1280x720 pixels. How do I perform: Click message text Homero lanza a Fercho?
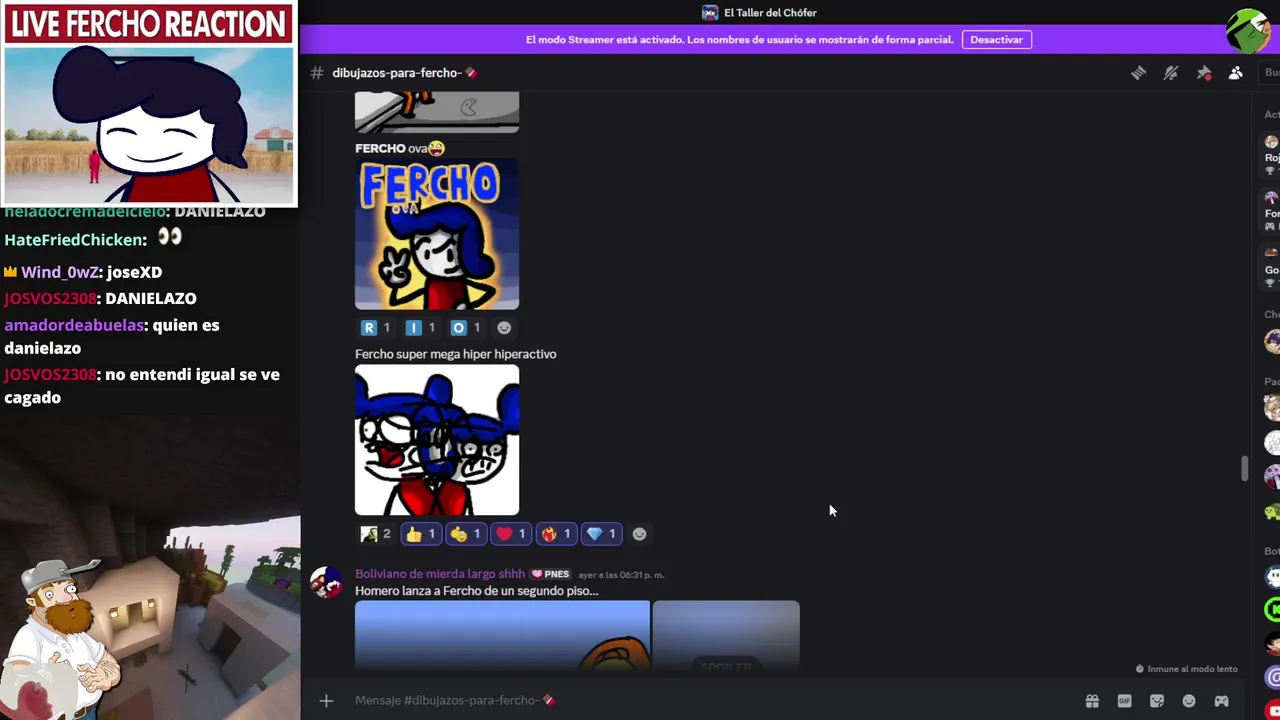pos(476,591)
